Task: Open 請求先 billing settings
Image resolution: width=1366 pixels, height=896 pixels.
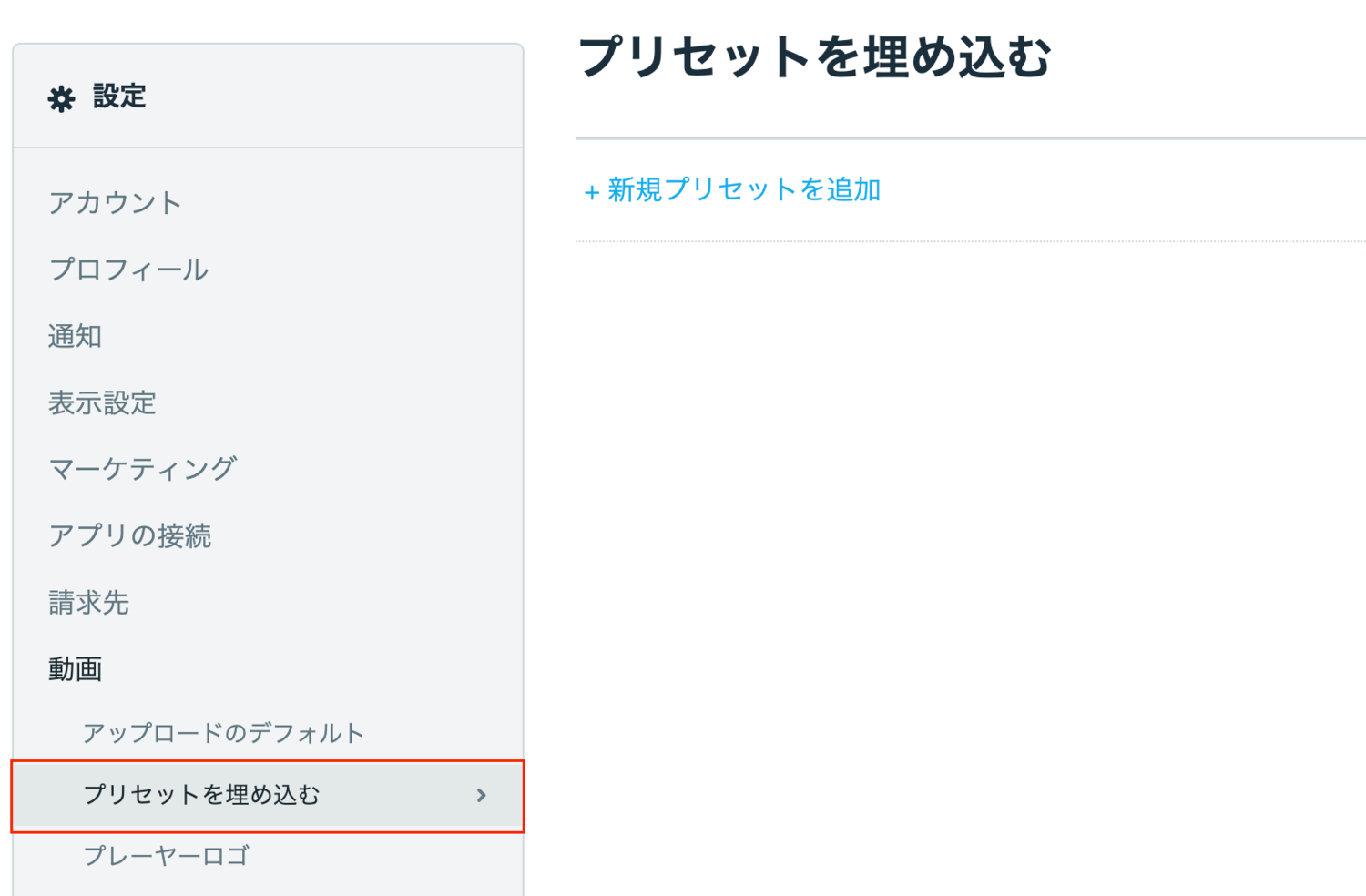Action: pos(88,602)
